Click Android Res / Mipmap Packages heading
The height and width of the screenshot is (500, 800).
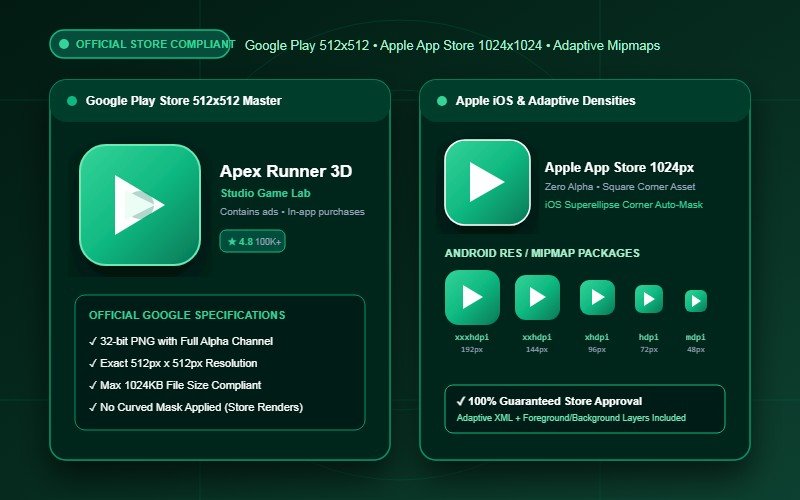542,253
